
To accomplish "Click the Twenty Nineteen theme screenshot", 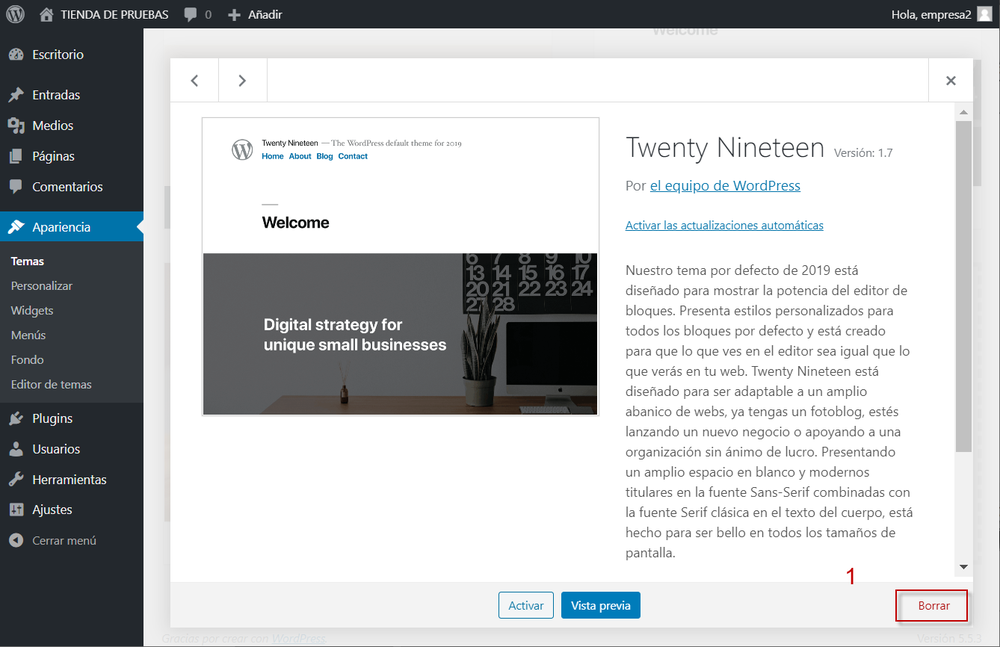I will (x=401, y=267).
